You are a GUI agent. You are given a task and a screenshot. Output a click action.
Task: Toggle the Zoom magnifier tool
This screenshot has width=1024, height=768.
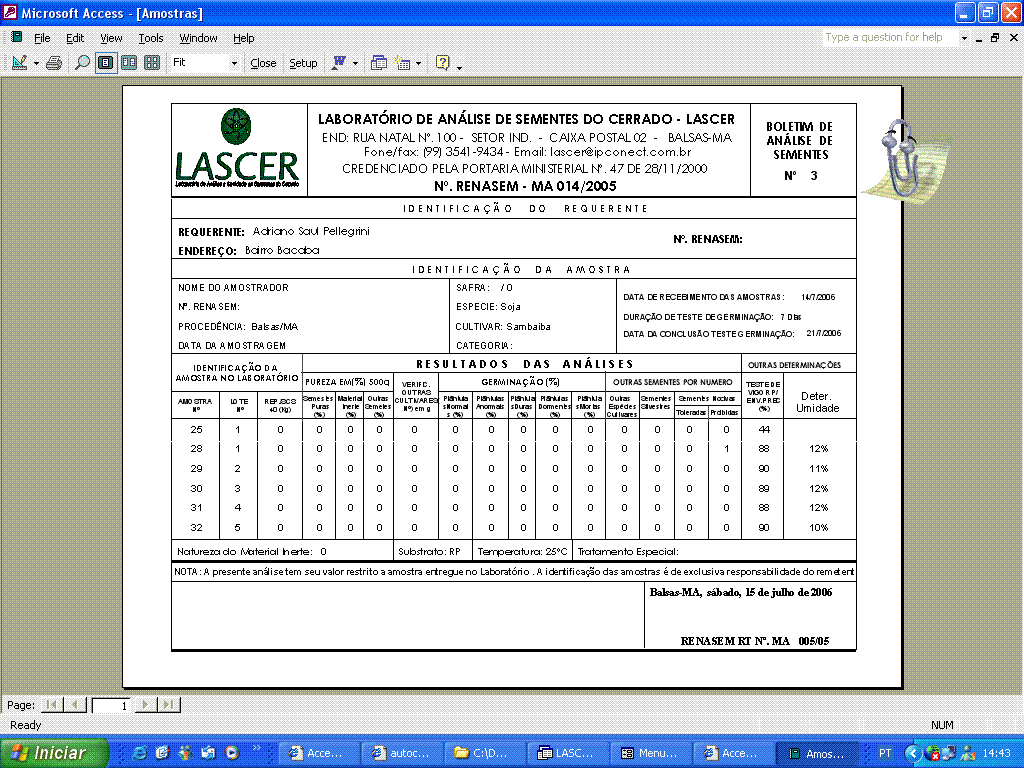[82, 63]
